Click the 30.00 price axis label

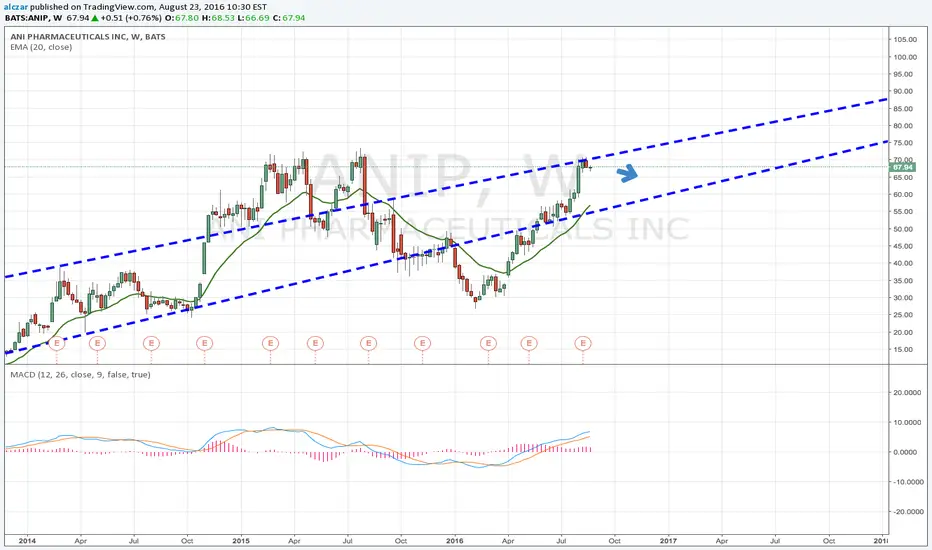pos(905,298)
